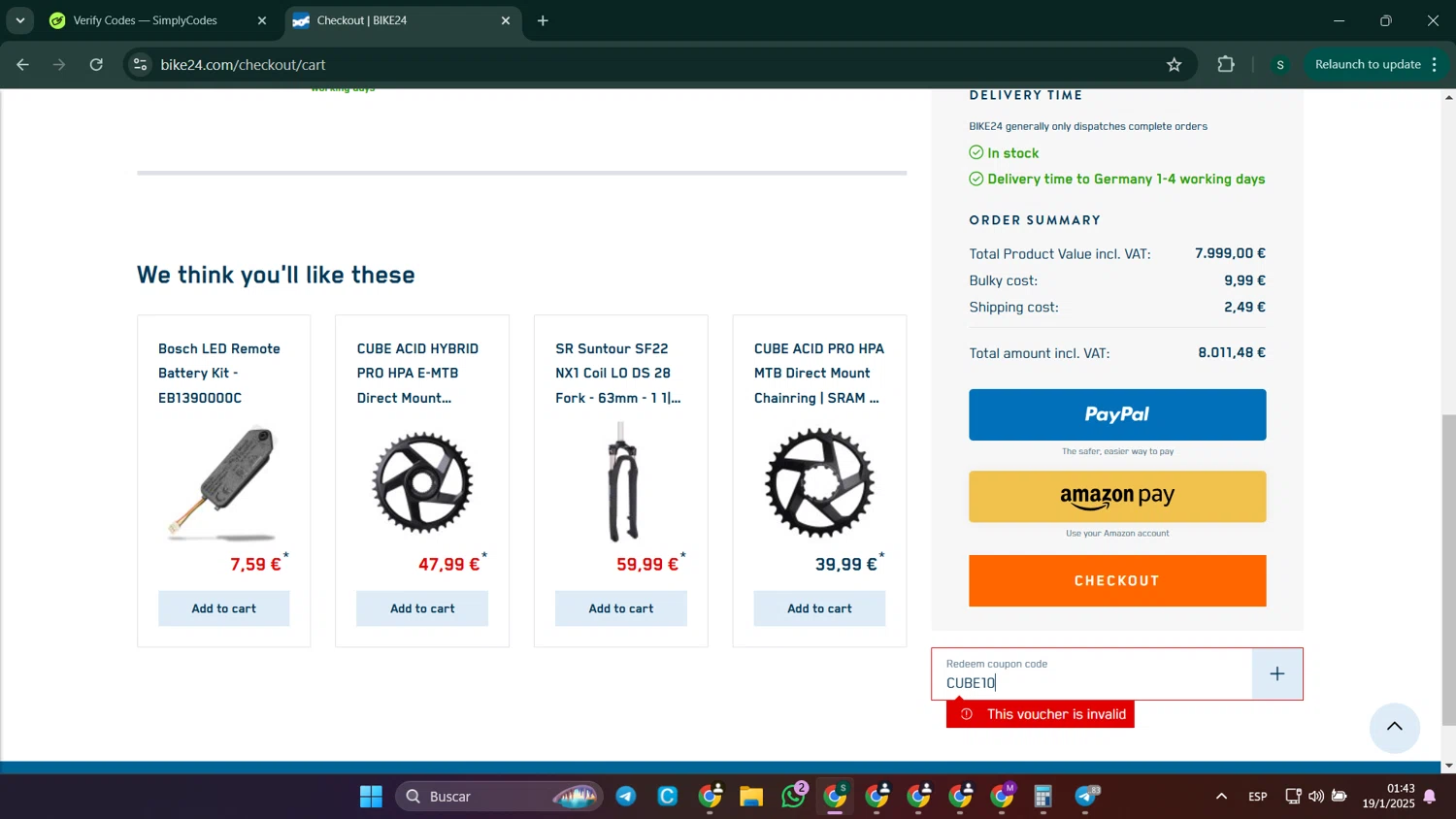
Task: Open a new browser tab
Action: tap(543, 20)
